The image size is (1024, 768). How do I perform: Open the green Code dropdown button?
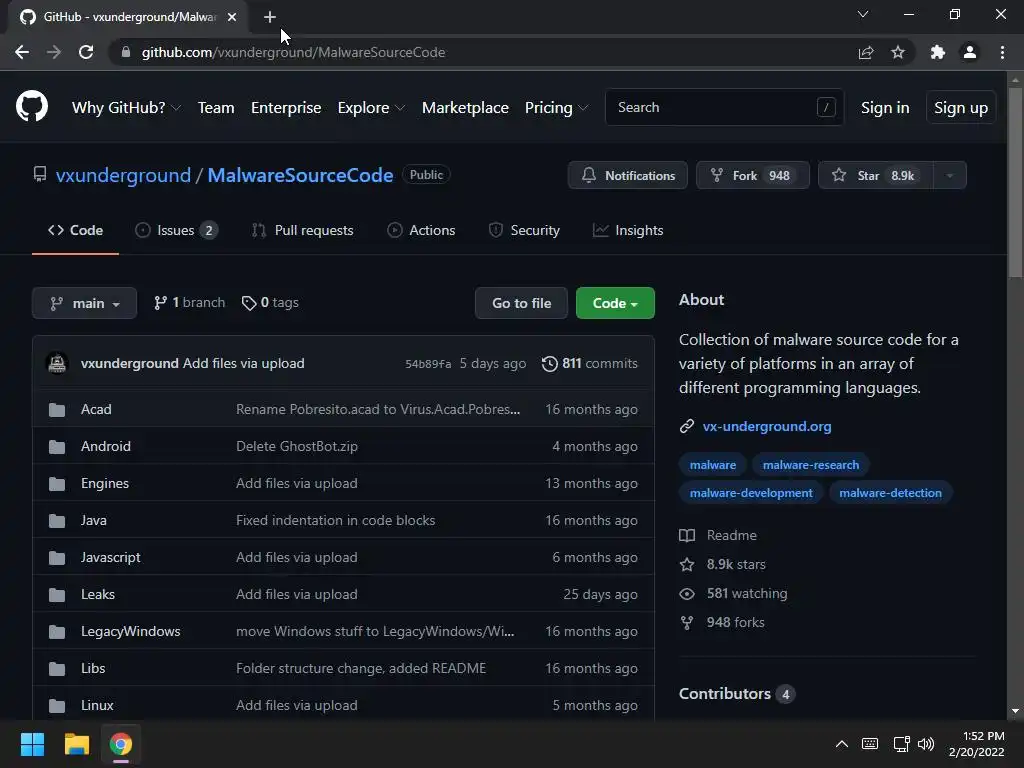pos(615,303)
